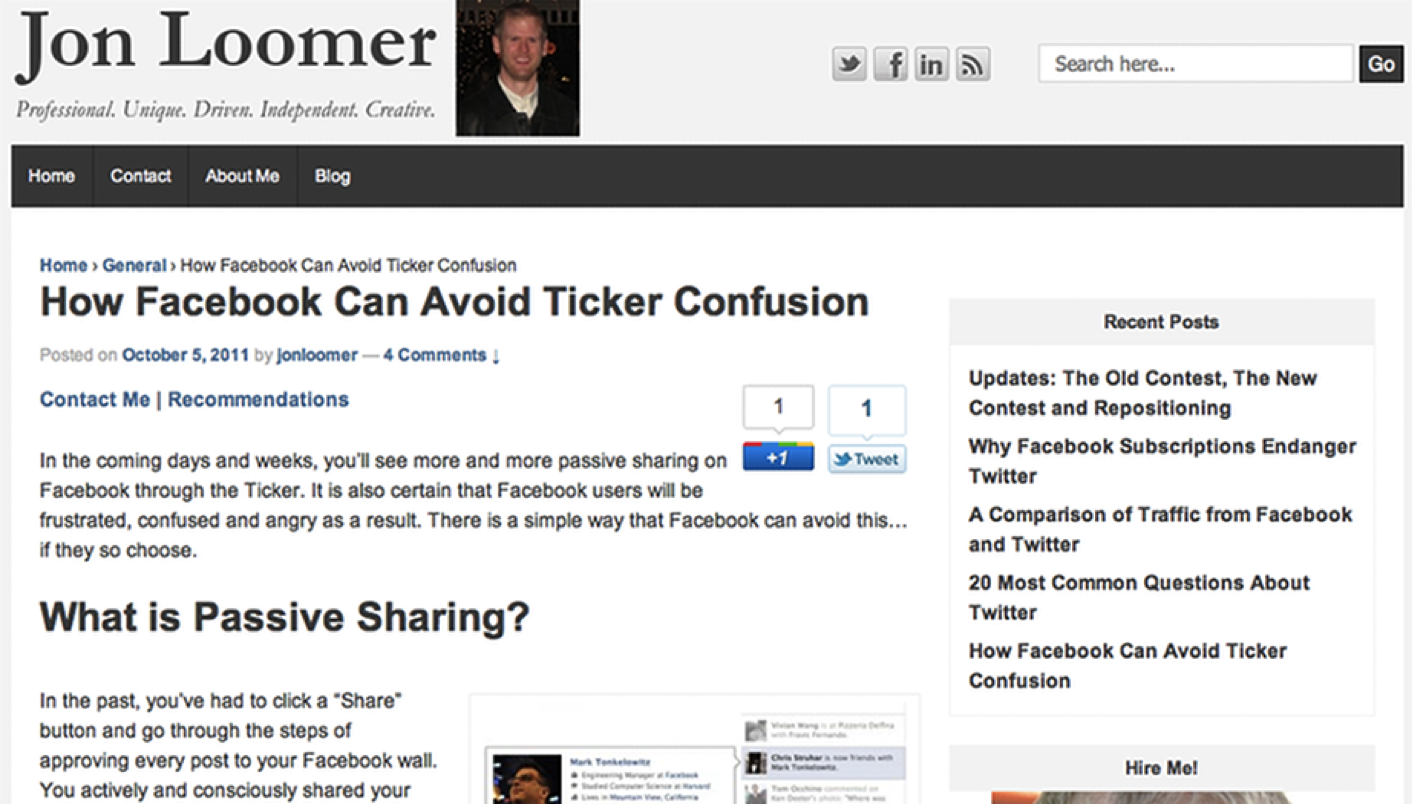
Task: Click the 'How Facebook Can Avoid Ticker Confusion' article title
Action: (x=454, y=302)
